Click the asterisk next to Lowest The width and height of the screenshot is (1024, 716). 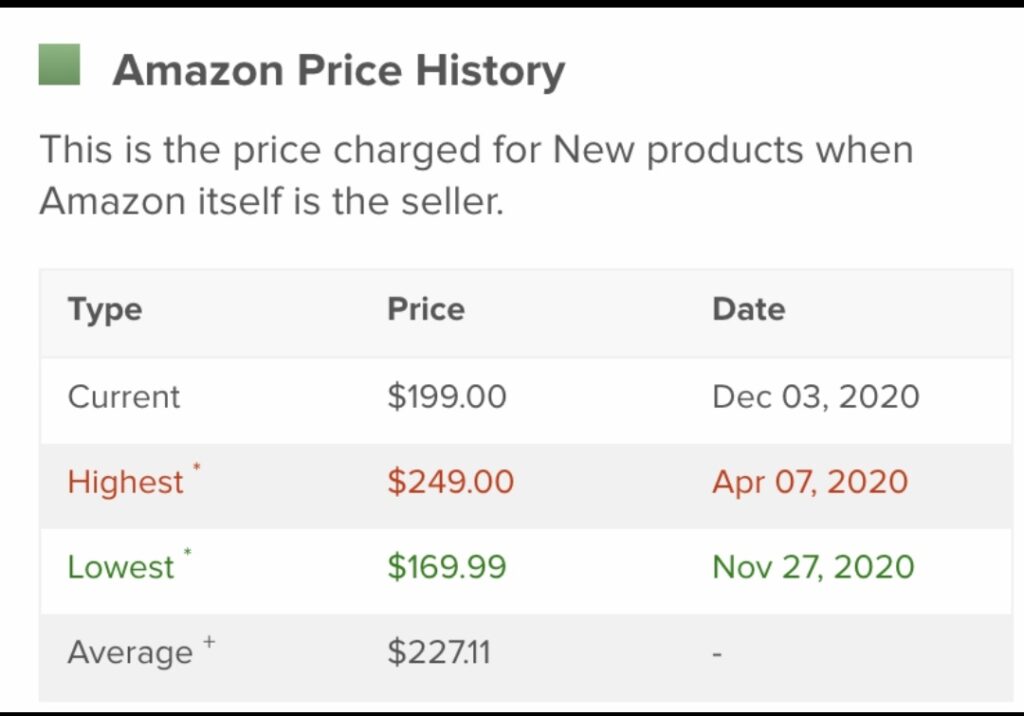tap(187, 553)
